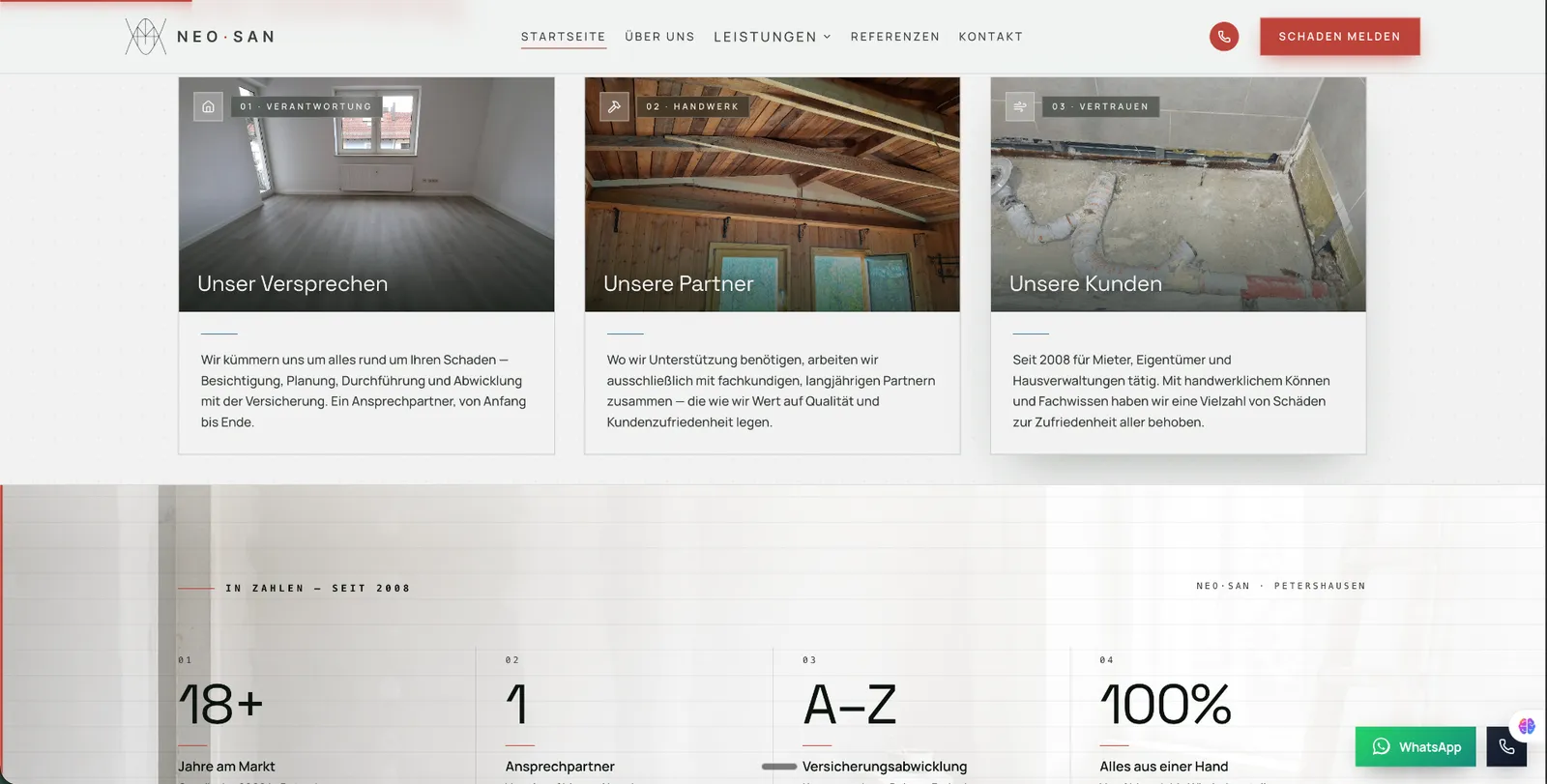1547x784 pixels.
Task: Open the Kontakt page
Action: [x=991, y=37]
